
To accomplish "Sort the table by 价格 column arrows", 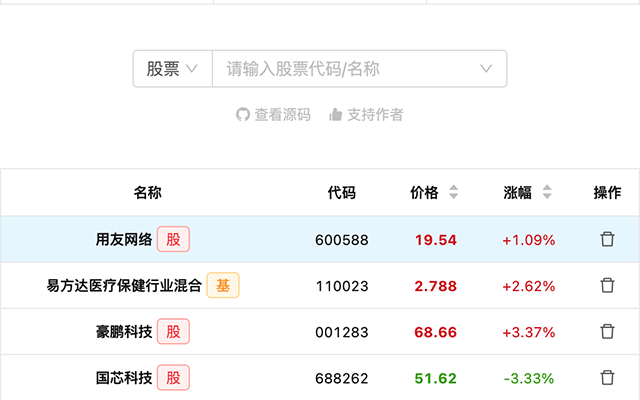I will (453, 192).
